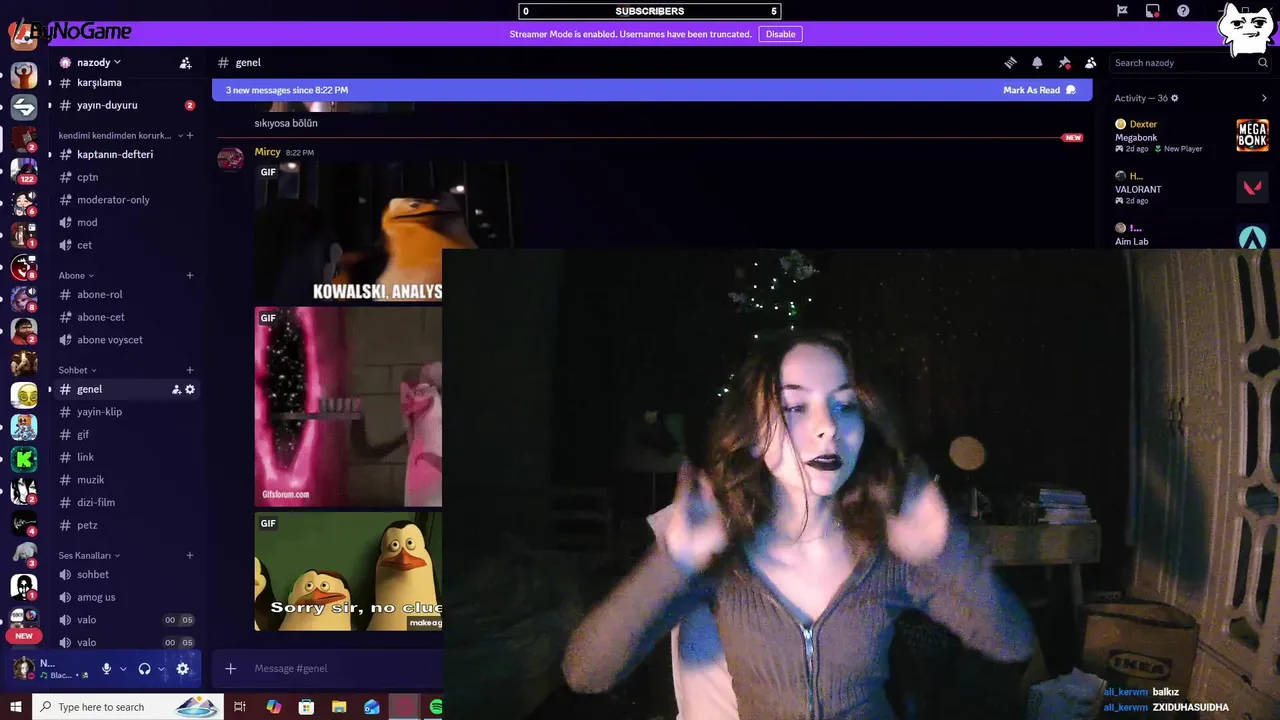Create channel in Ses Kanalları category
The height and width of the screenshot is (720, 1280).
pos(190,555)
